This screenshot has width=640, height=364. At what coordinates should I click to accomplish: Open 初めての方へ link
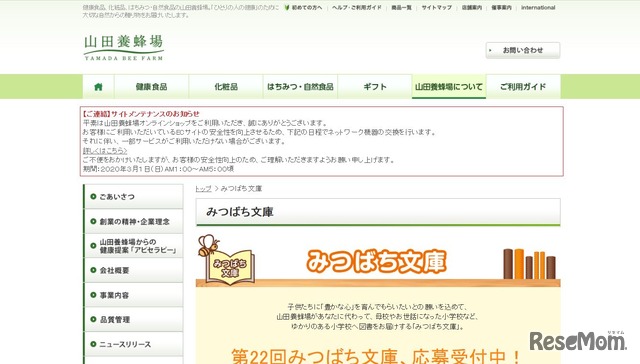307,7
